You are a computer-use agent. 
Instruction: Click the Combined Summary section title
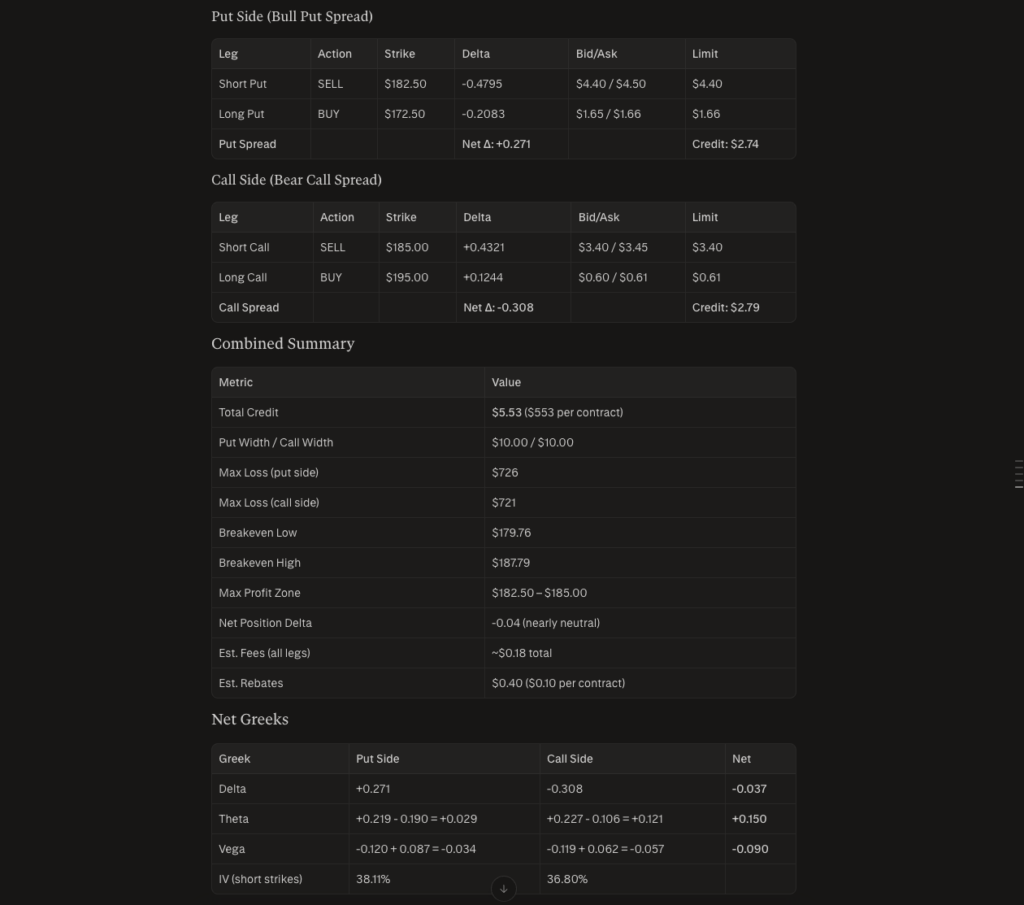[x=282, y=343]
